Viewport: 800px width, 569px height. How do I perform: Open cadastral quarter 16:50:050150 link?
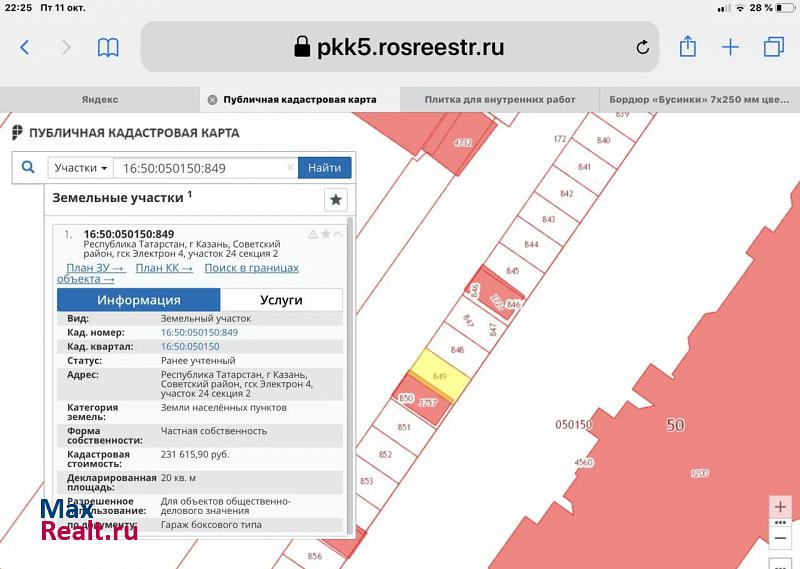190,346
